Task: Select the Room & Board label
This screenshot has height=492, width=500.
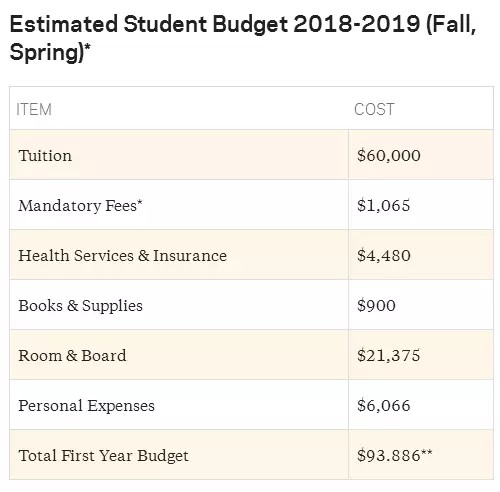Action: pos(72,356)
